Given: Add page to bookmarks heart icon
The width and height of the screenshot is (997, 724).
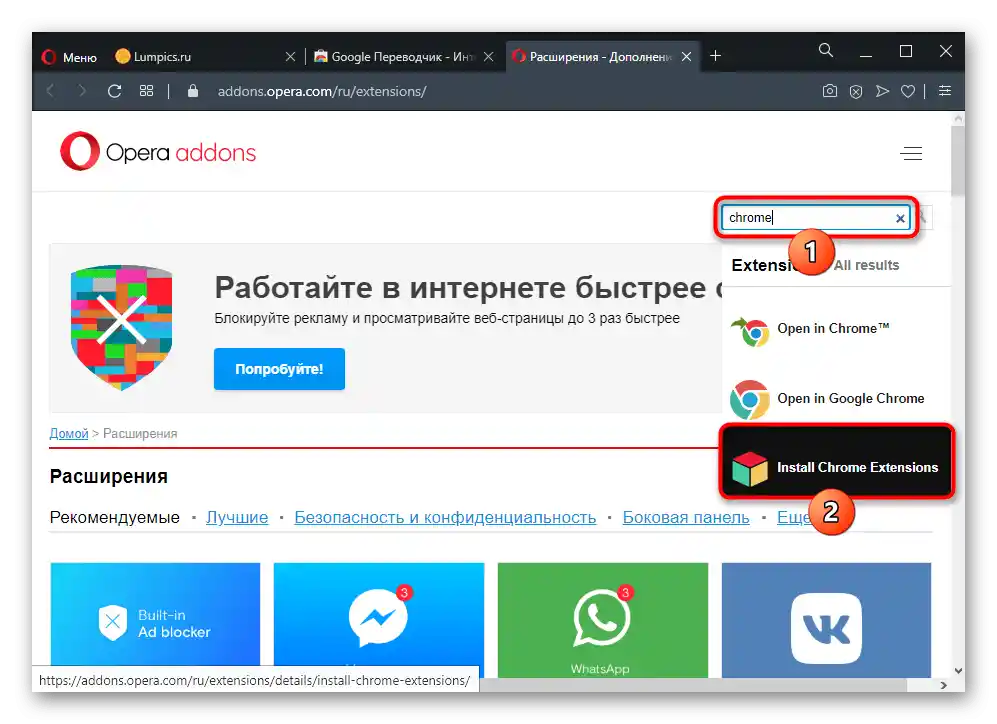Looking at the screenshot, I should tap(908, 92).
